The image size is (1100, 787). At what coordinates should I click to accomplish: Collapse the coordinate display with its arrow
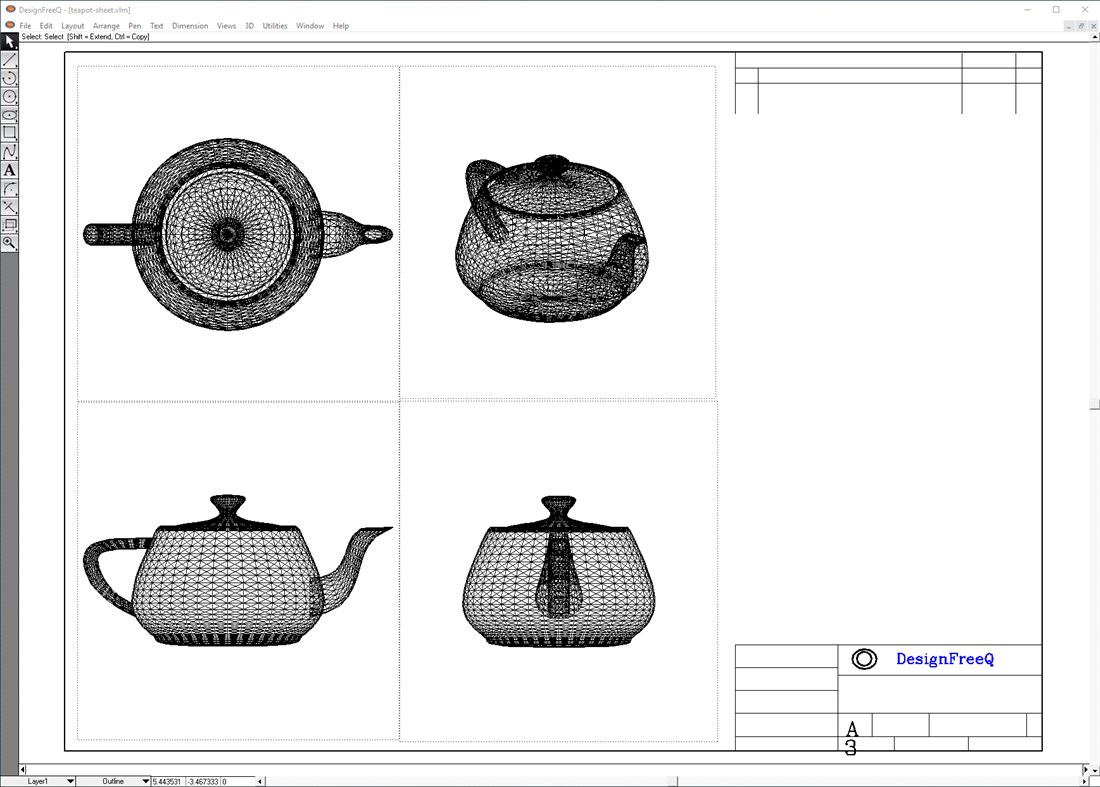tap(258, 780)
